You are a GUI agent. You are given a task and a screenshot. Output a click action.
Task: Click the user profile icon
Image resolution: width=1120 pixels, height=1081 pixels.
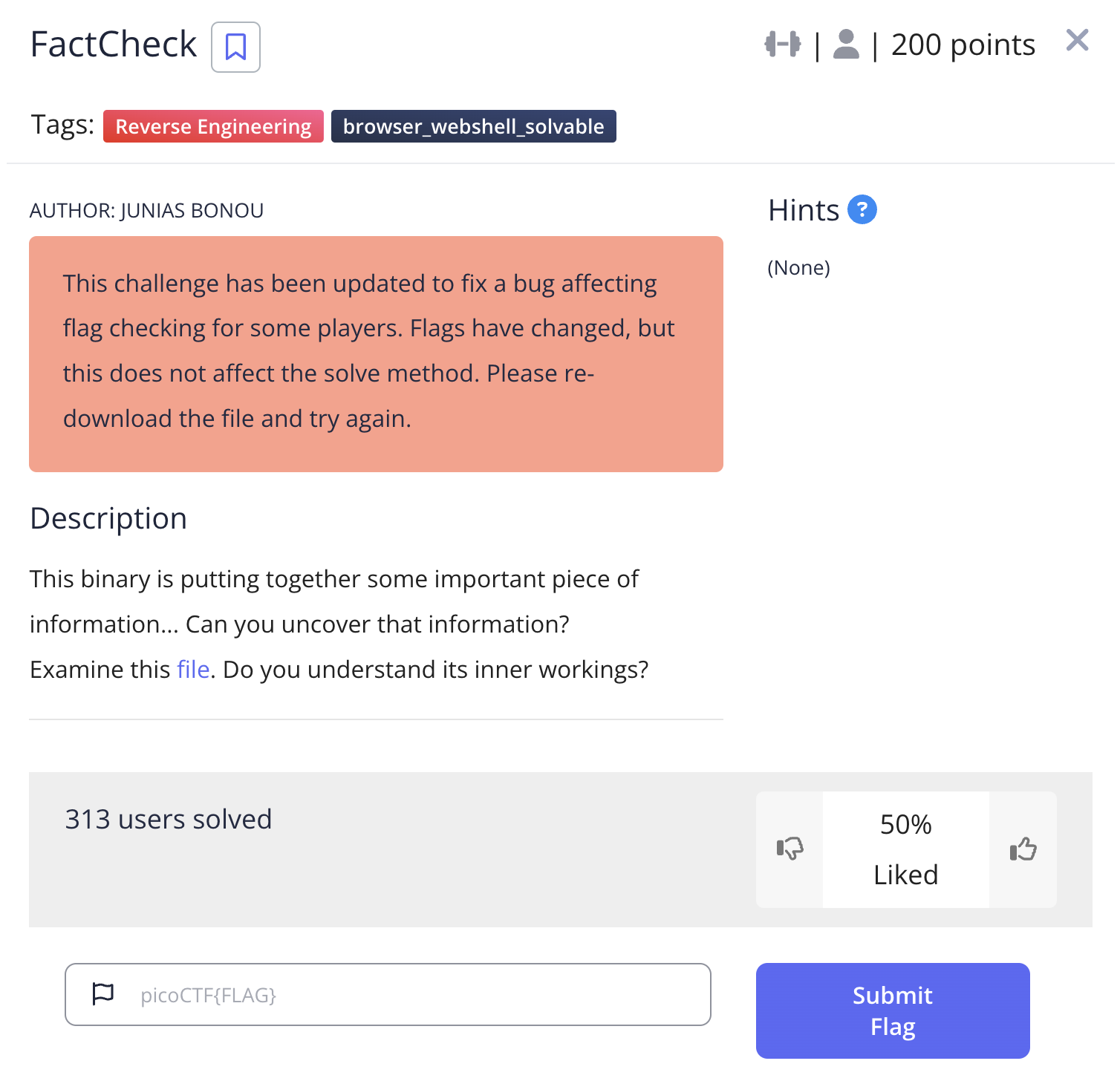click(x=846, y=45)
